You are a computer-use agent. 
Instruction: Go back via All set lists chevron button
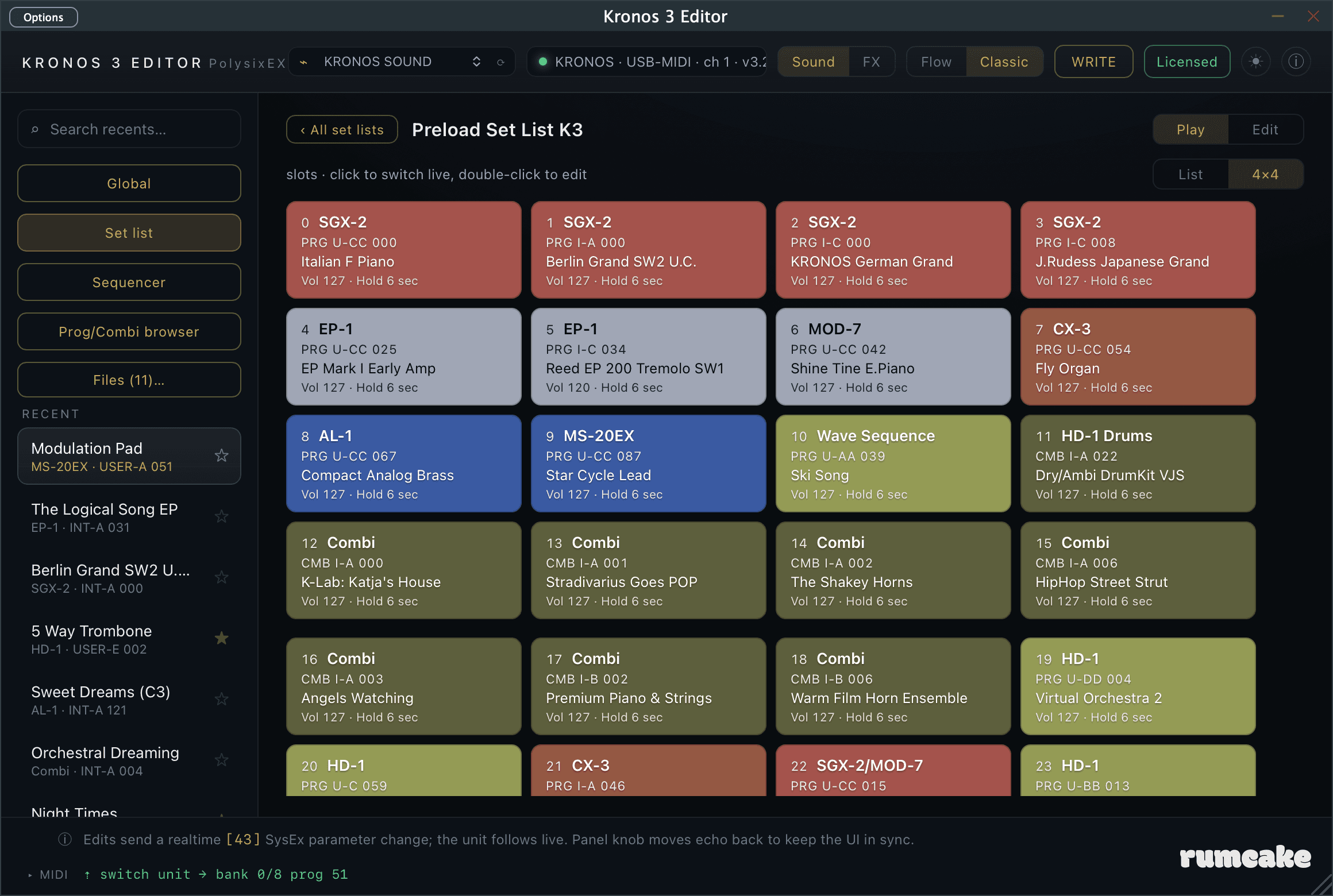pos(342,129)
